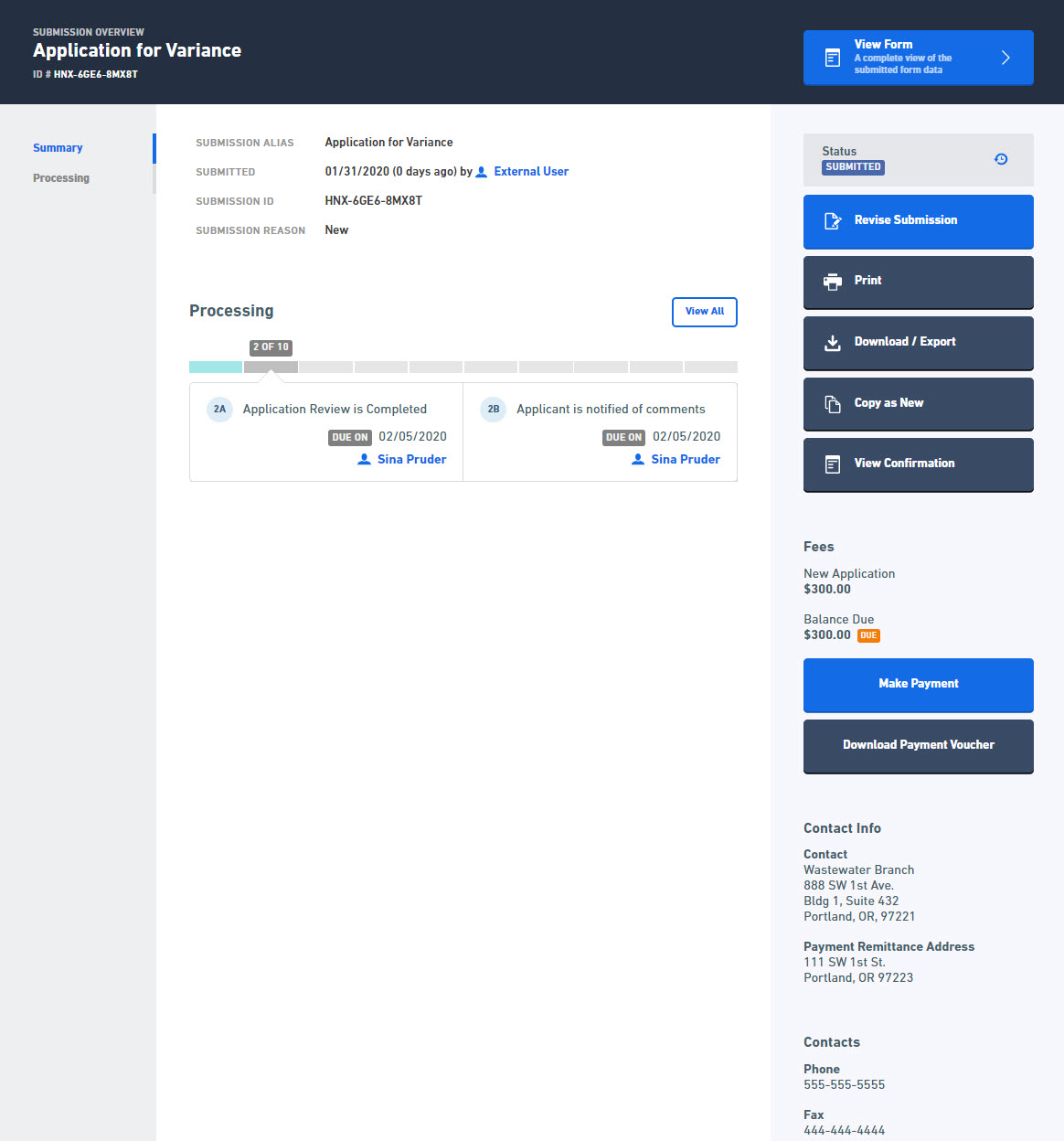Click the Application for Variance page title
The image size is (1064, 1141).
(137, 51)
